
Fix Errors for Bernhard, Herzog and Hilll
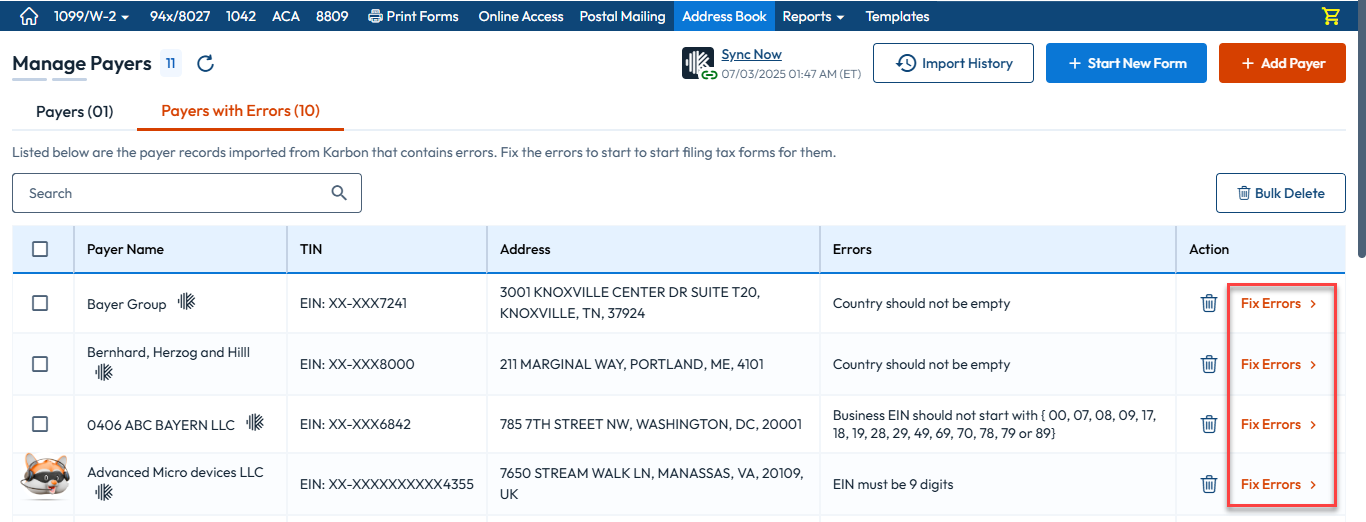coord(1279,364)
